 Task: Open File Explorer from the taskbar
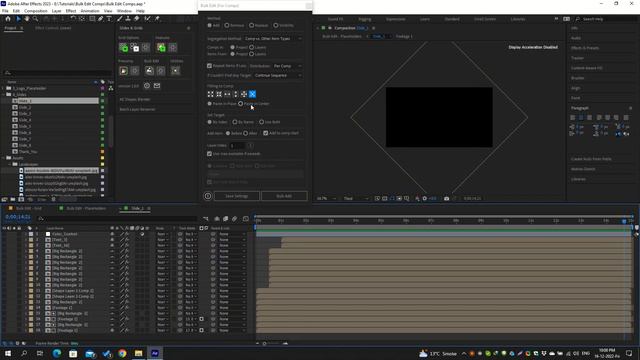(138, 353)
